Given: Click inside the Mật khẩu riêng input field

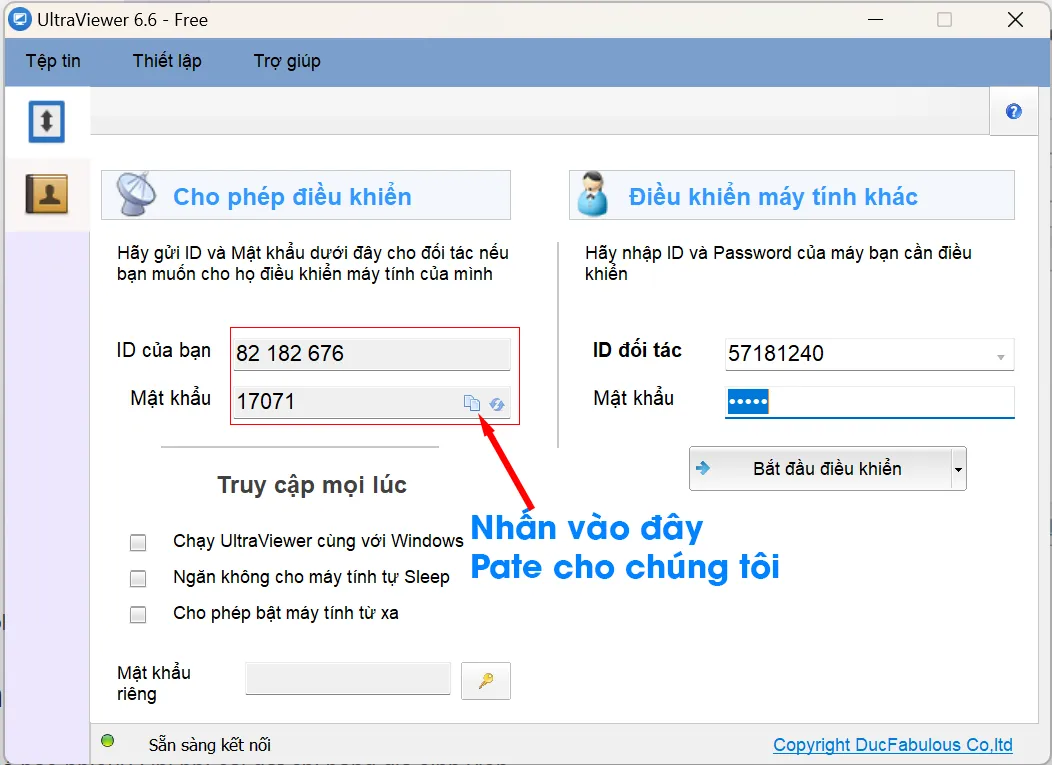Looking at the screenshot, I should [348, 678].
